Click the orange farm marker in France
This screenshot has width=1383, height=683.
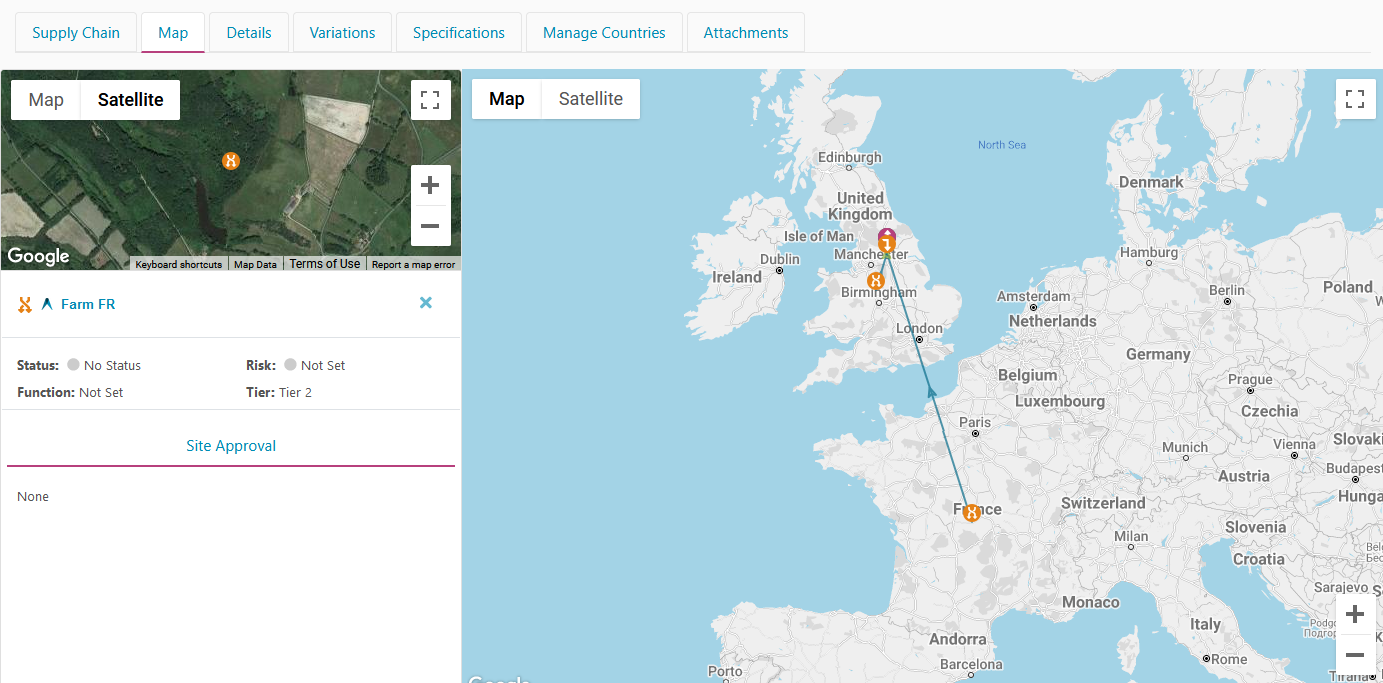click(x=970, y=513)
